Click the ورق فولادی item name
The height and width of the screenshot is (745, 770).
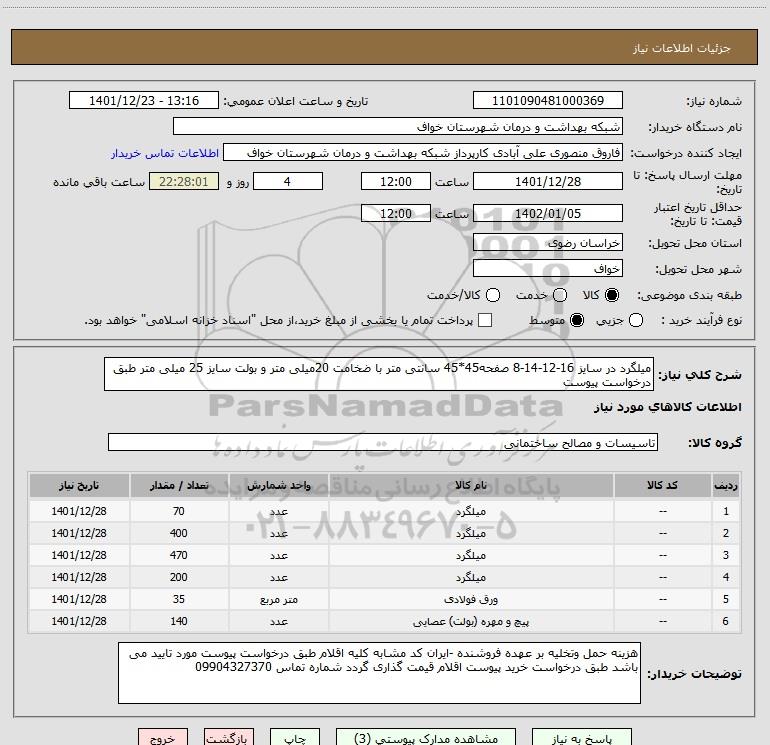[471, 599]
